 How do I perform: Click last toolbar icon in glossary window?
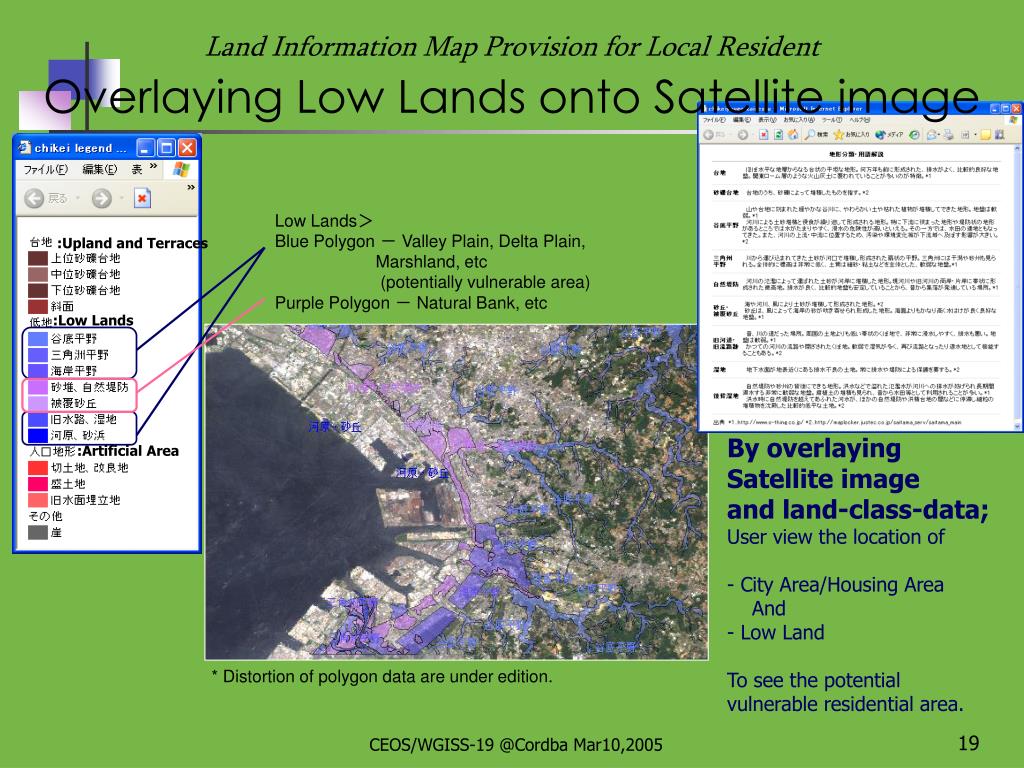click(999, 135)
